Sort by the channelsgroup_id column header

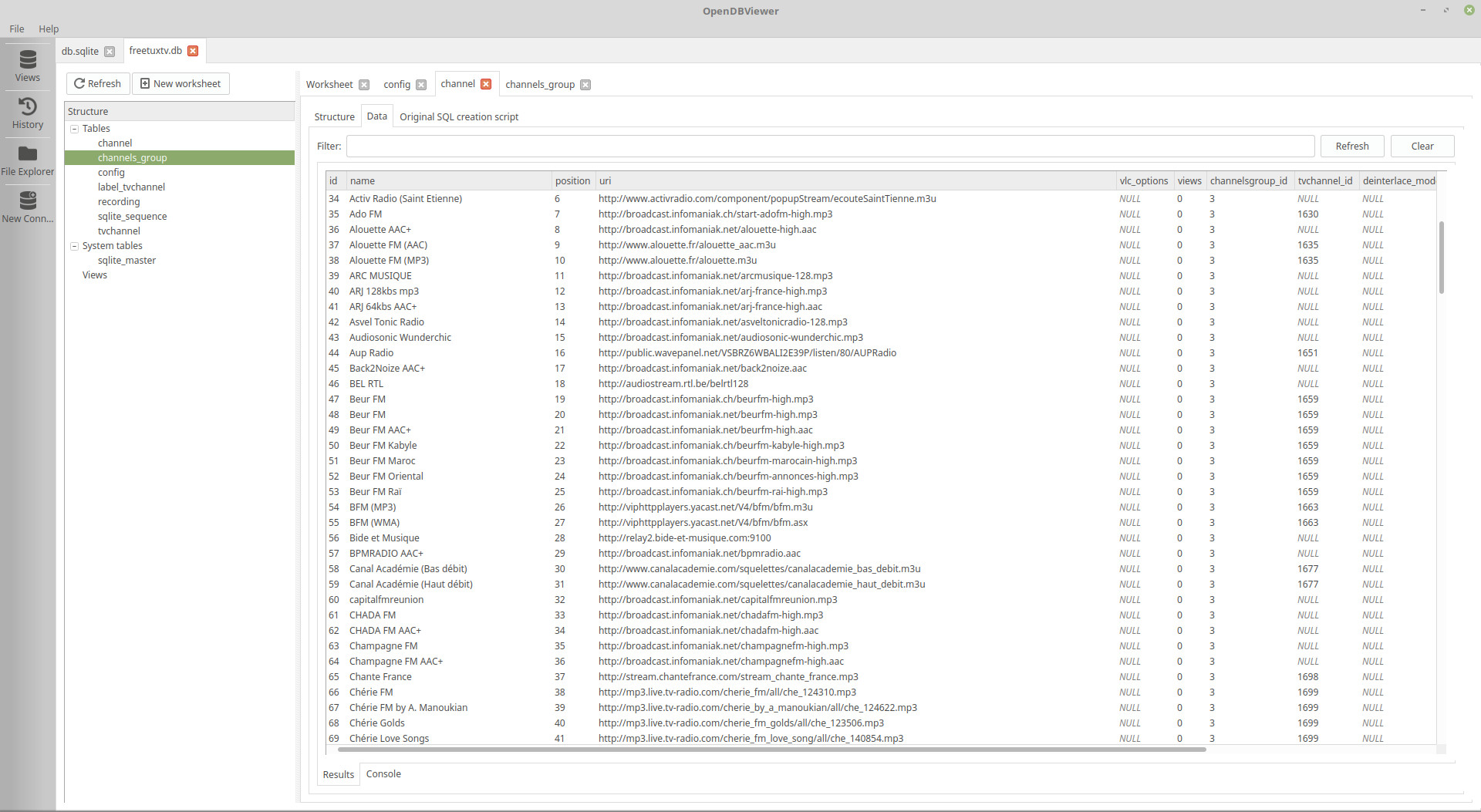pos(1250,181)
